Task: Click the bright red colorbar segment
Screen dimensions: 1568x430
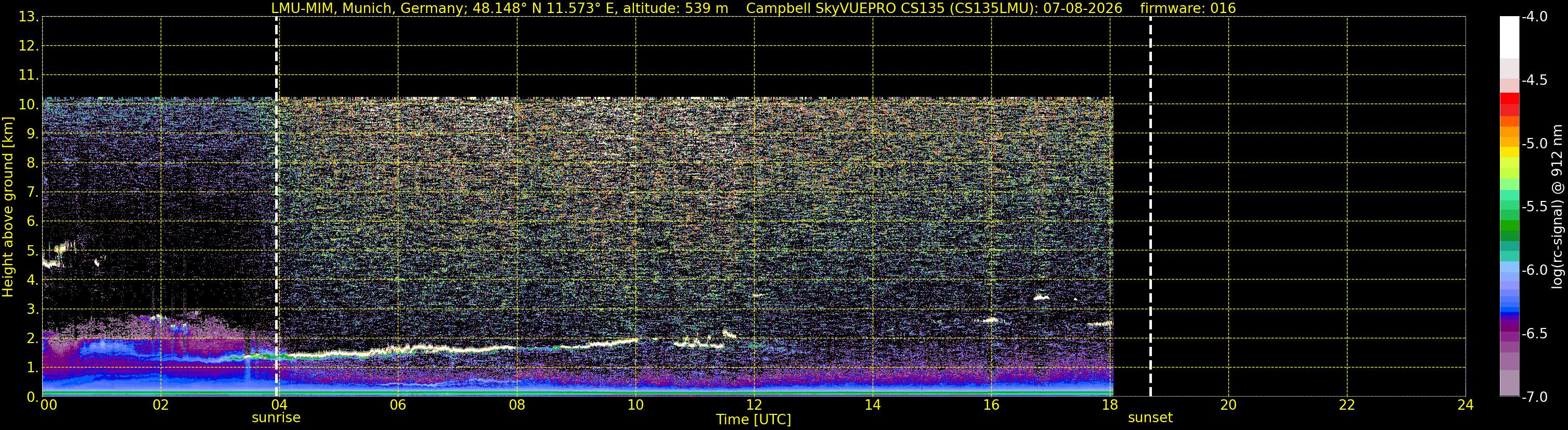Action: 1510,99
